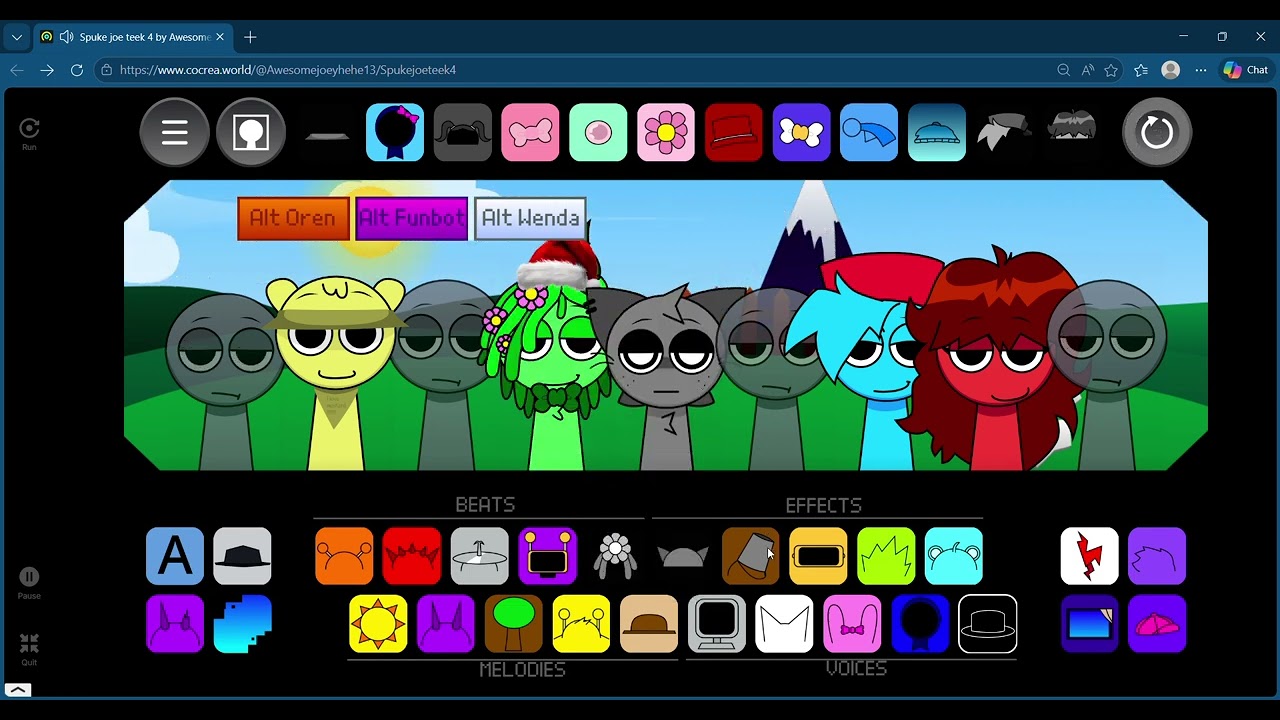The image size is (1280, 720).
Task: Pick the purple robot monitor beat icon
Action: (x=548, y=556)
